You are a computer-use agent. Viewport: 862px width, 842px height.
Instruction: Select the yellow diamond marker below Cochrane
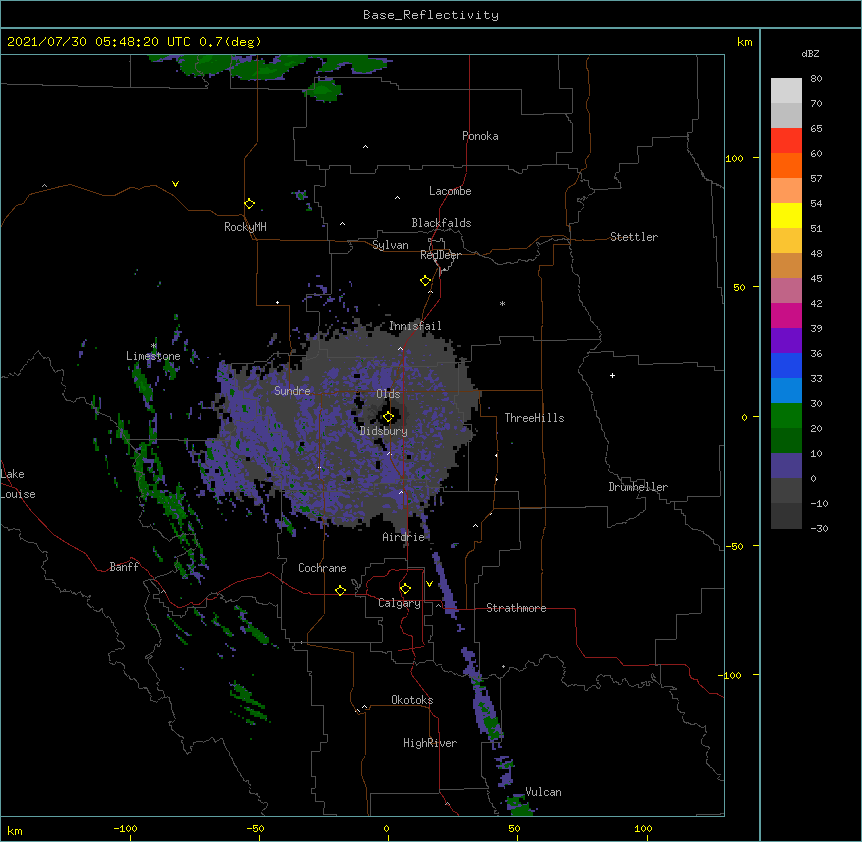340,590
